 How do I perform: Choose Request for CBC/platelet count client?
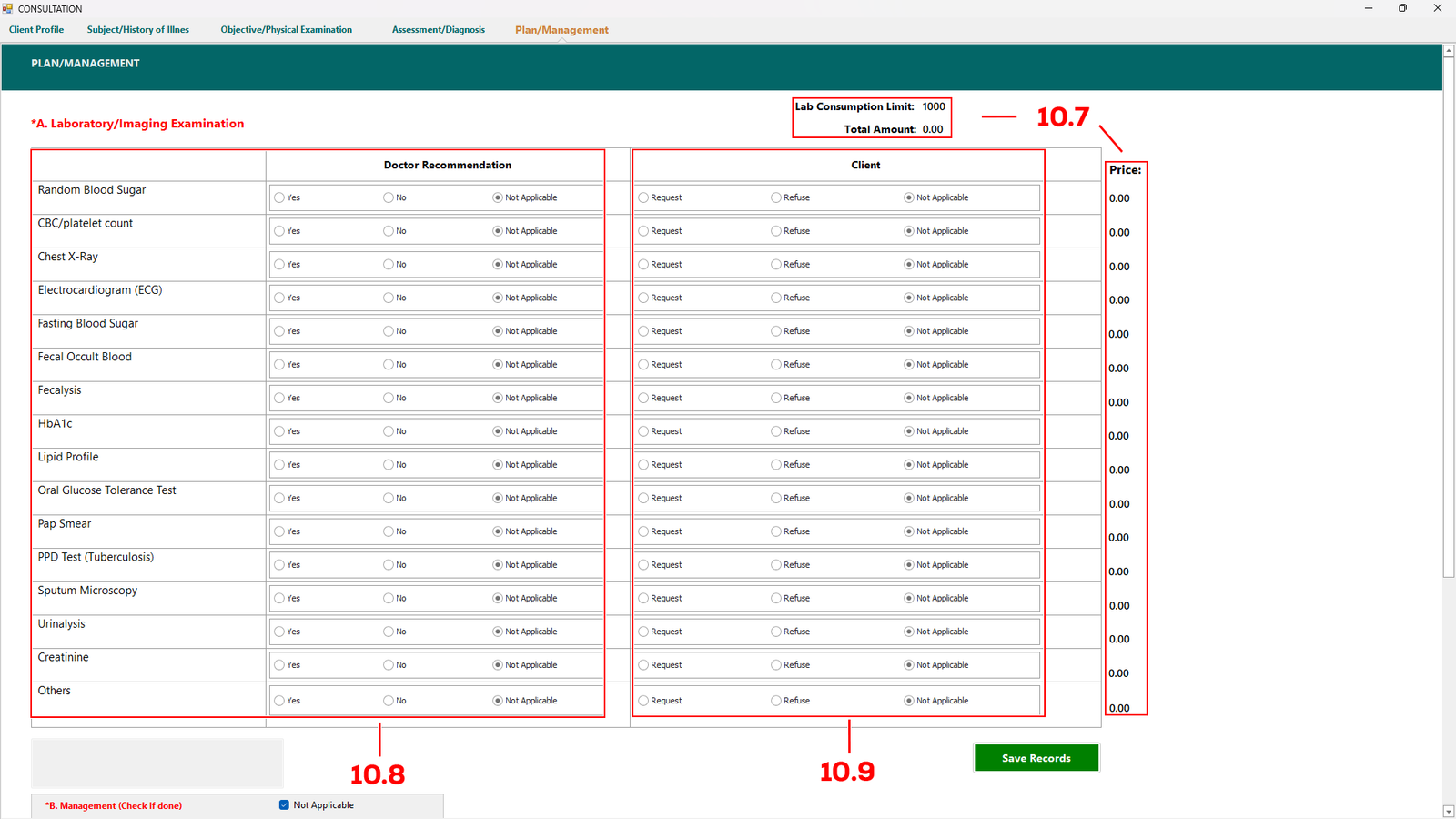click(643, 231)
